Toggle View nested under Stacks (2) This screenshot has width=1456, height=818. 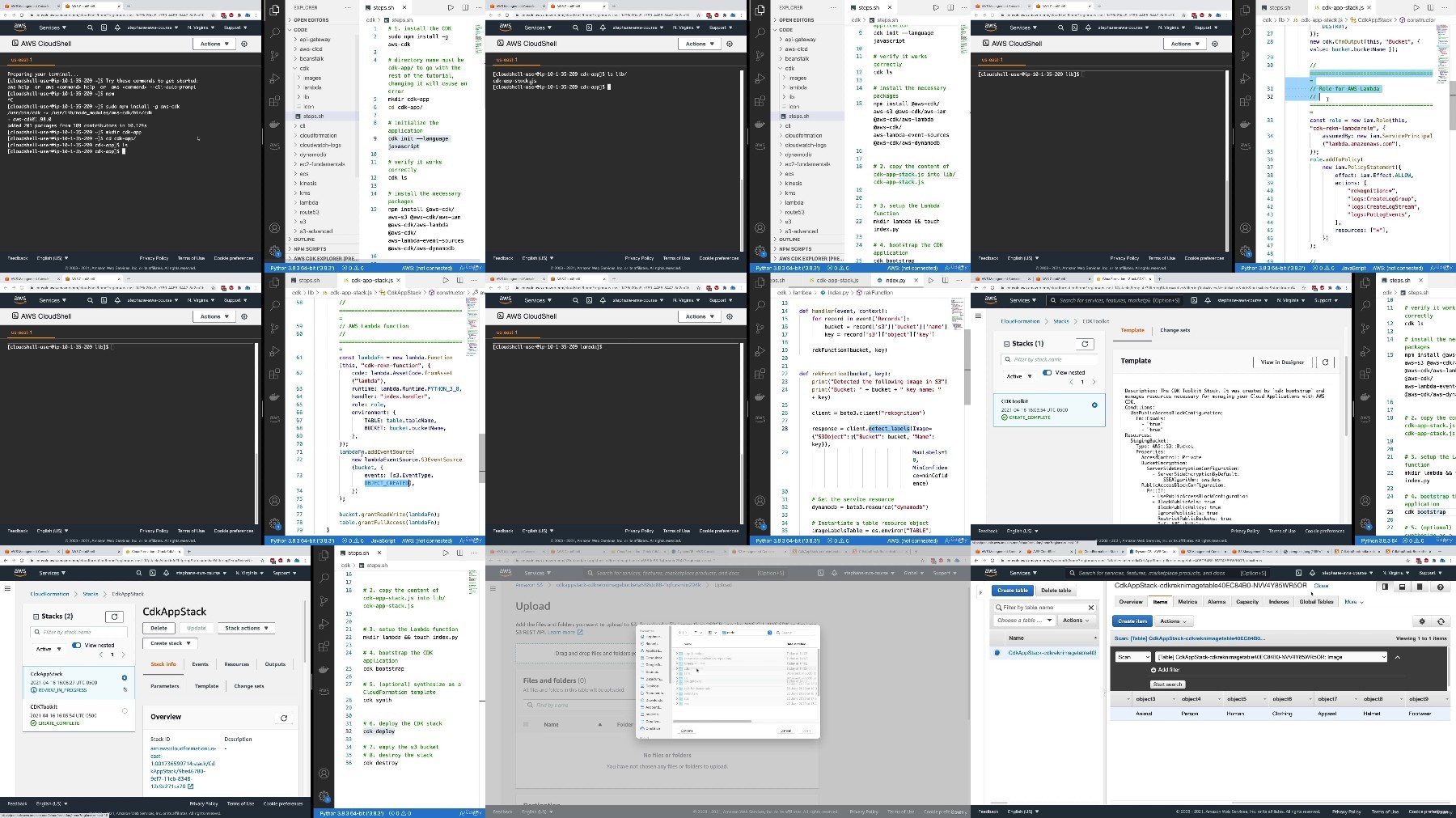coord(76,645)
